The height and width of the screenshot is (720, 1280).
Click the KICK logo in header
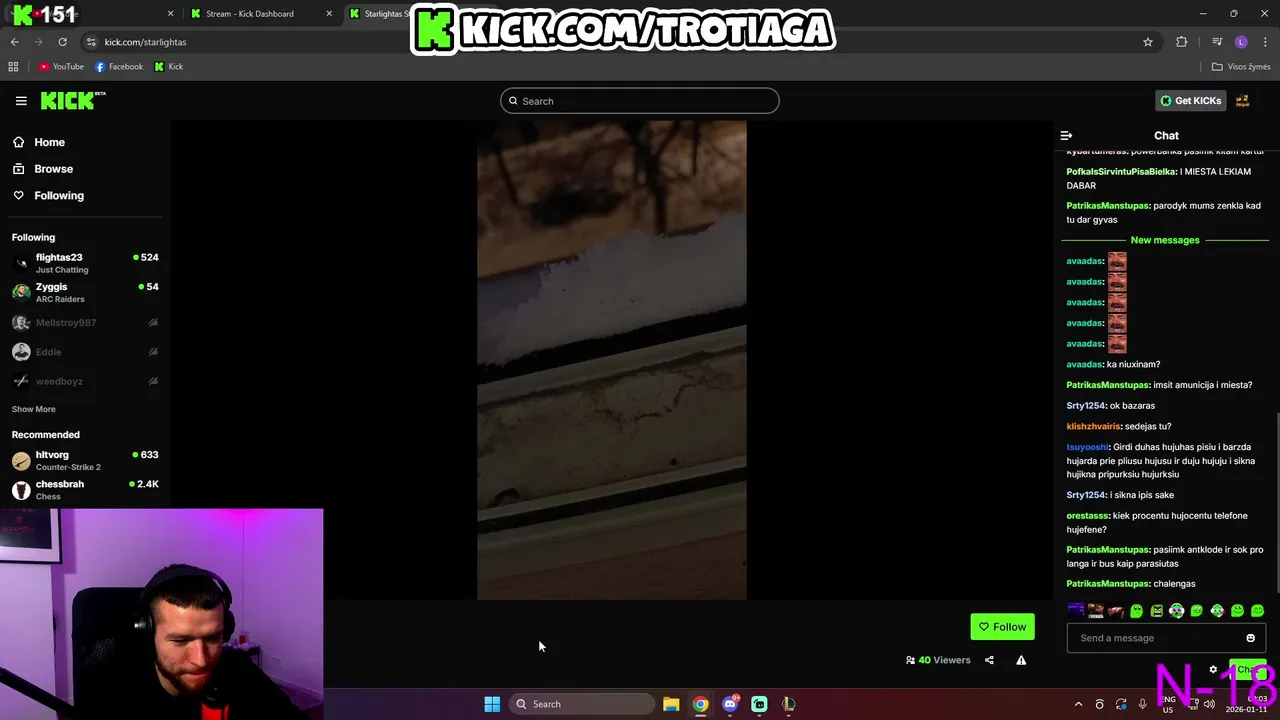pyautogui.click(x=72, y=100)
